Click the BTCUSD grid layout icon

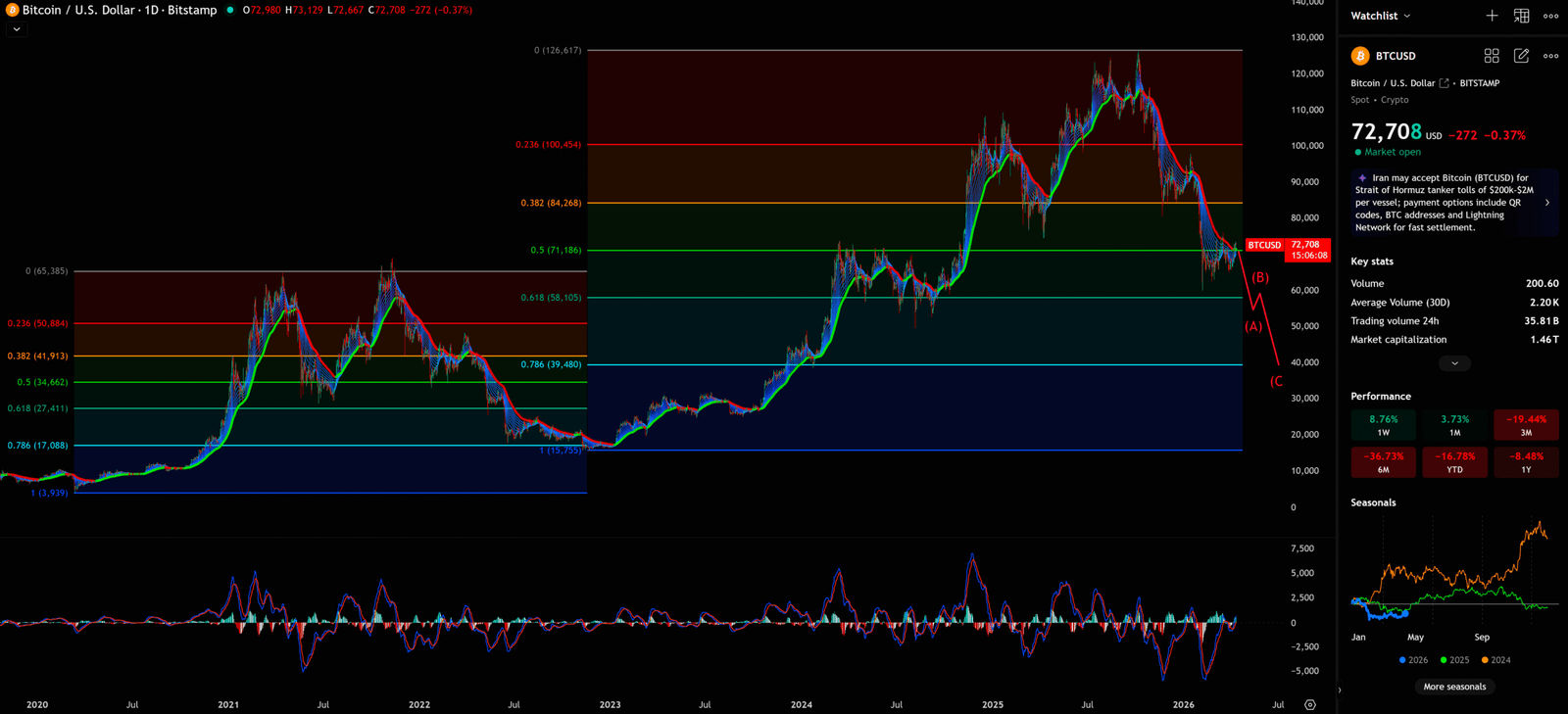(1492, 56)
